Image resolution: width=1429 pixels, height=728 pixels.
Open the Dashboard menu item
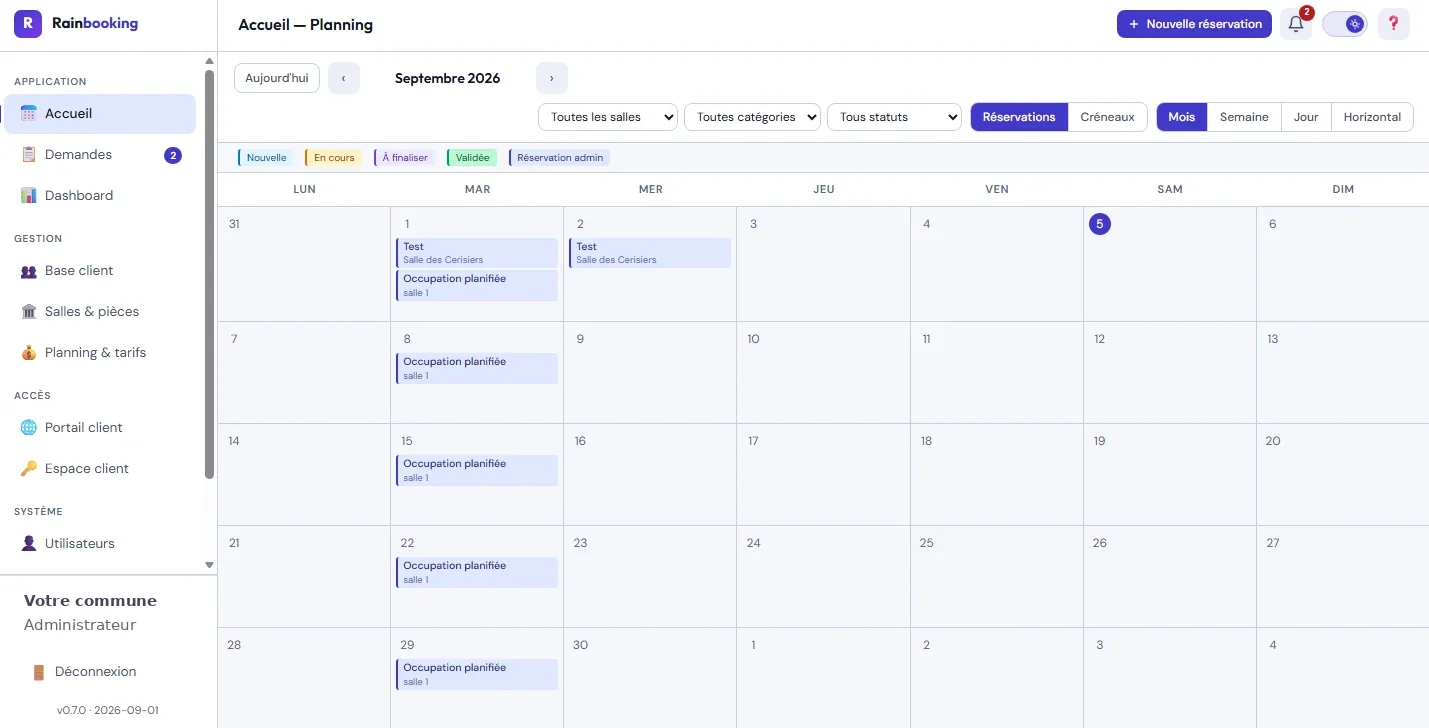(100, 196)
